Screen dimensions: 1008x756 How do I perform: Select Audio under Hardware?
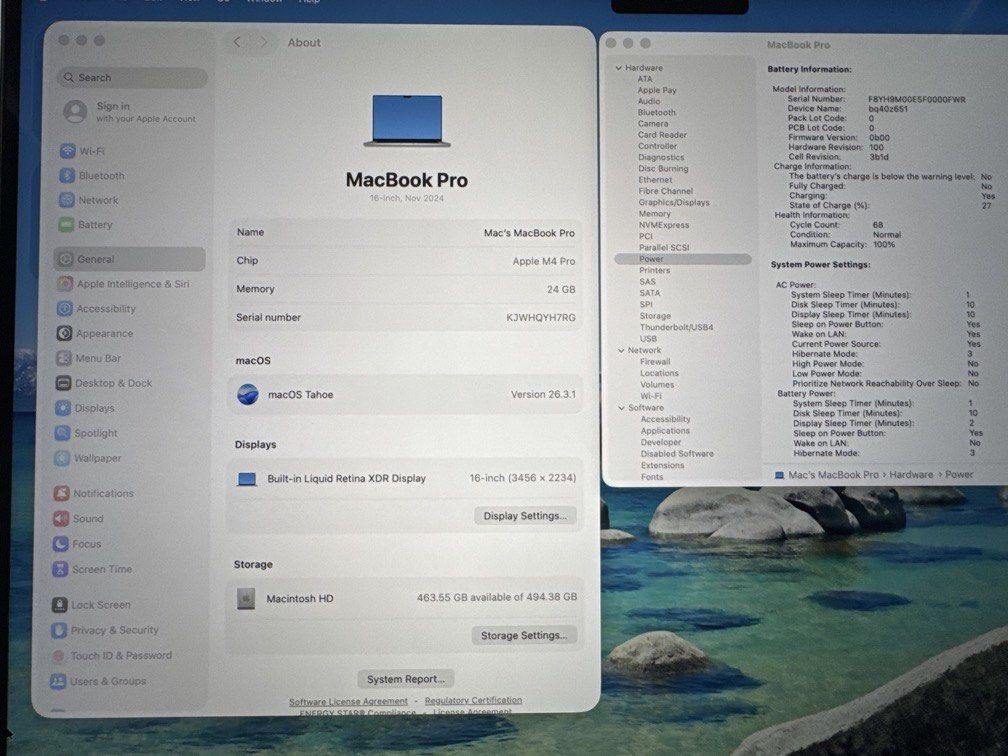[649, 102]
